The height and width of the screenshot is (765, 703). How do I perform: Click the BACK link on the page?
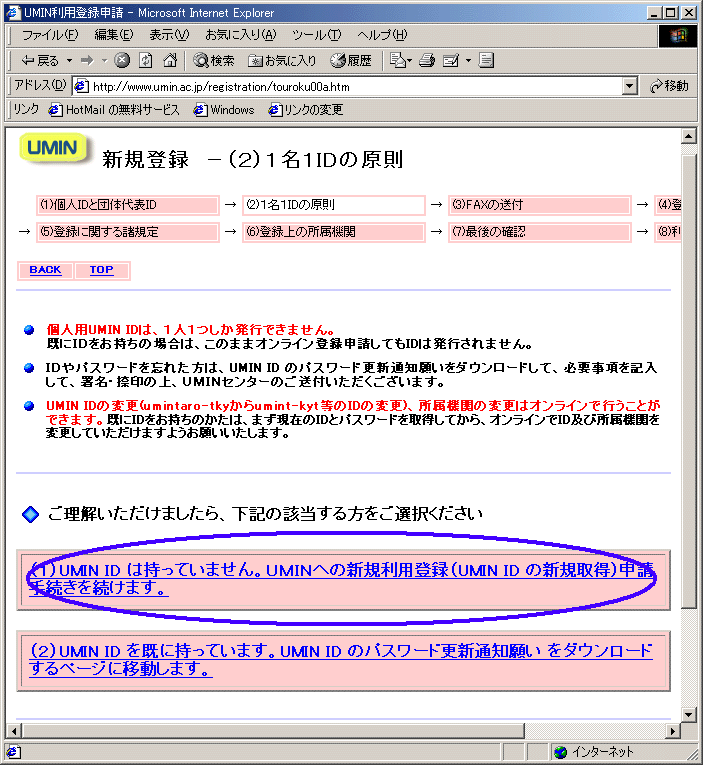tap(45, 270)
